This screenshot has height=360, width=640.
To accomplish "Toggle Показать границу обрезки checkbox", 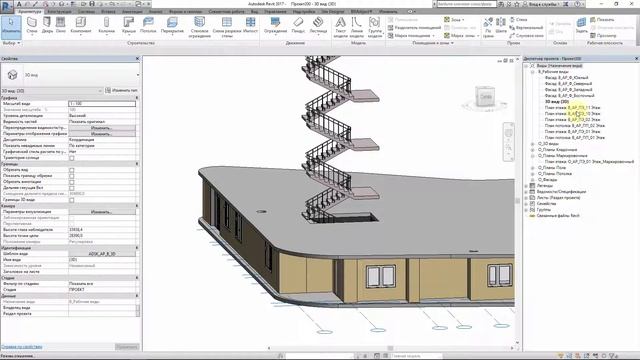I will pos(71,176).
